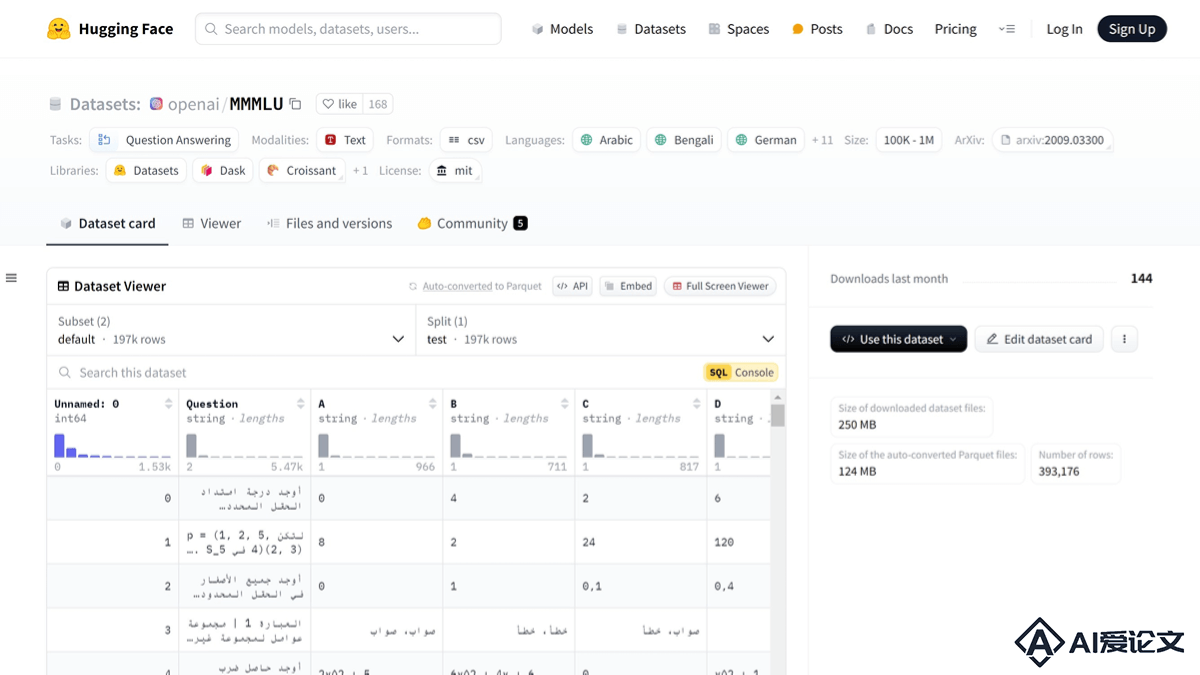The width and height of the screenshot is (1200, 675).
Task: Open the arxiv:2009.03300 tag
Action: coord(1053,140)
